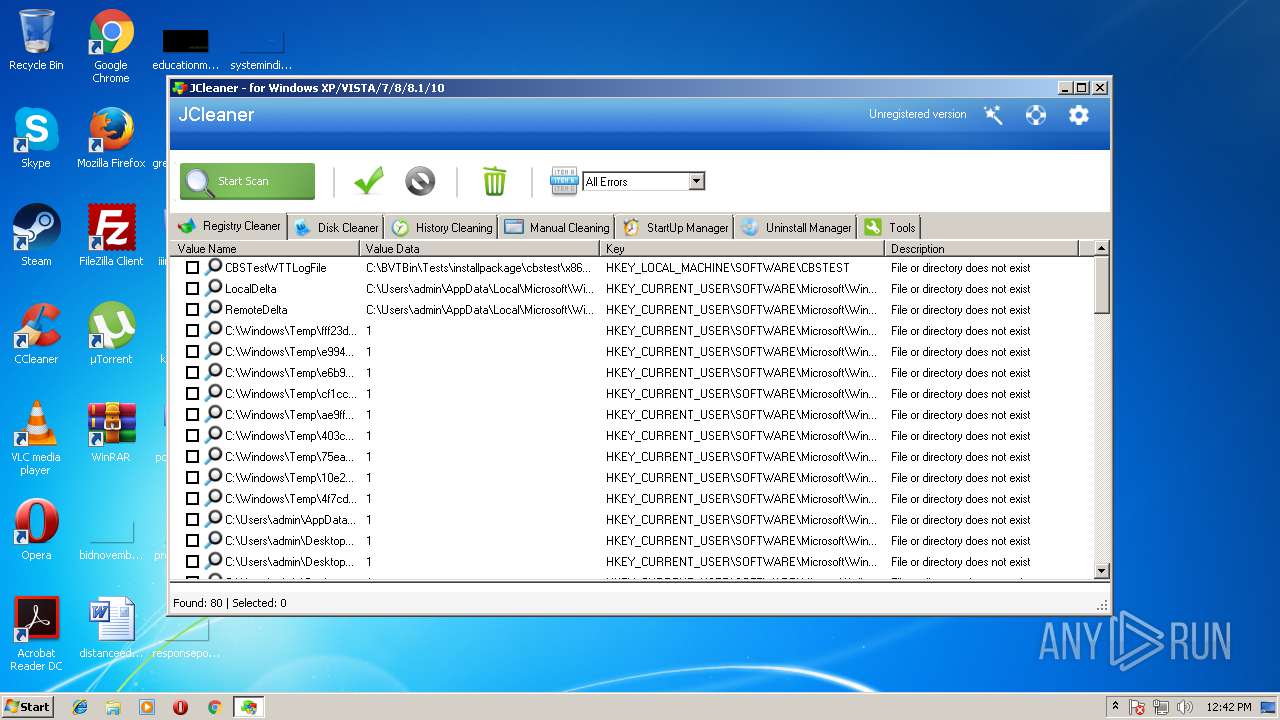
Task: Open Recycle Bin desktop icon
Action: [36, 40]
